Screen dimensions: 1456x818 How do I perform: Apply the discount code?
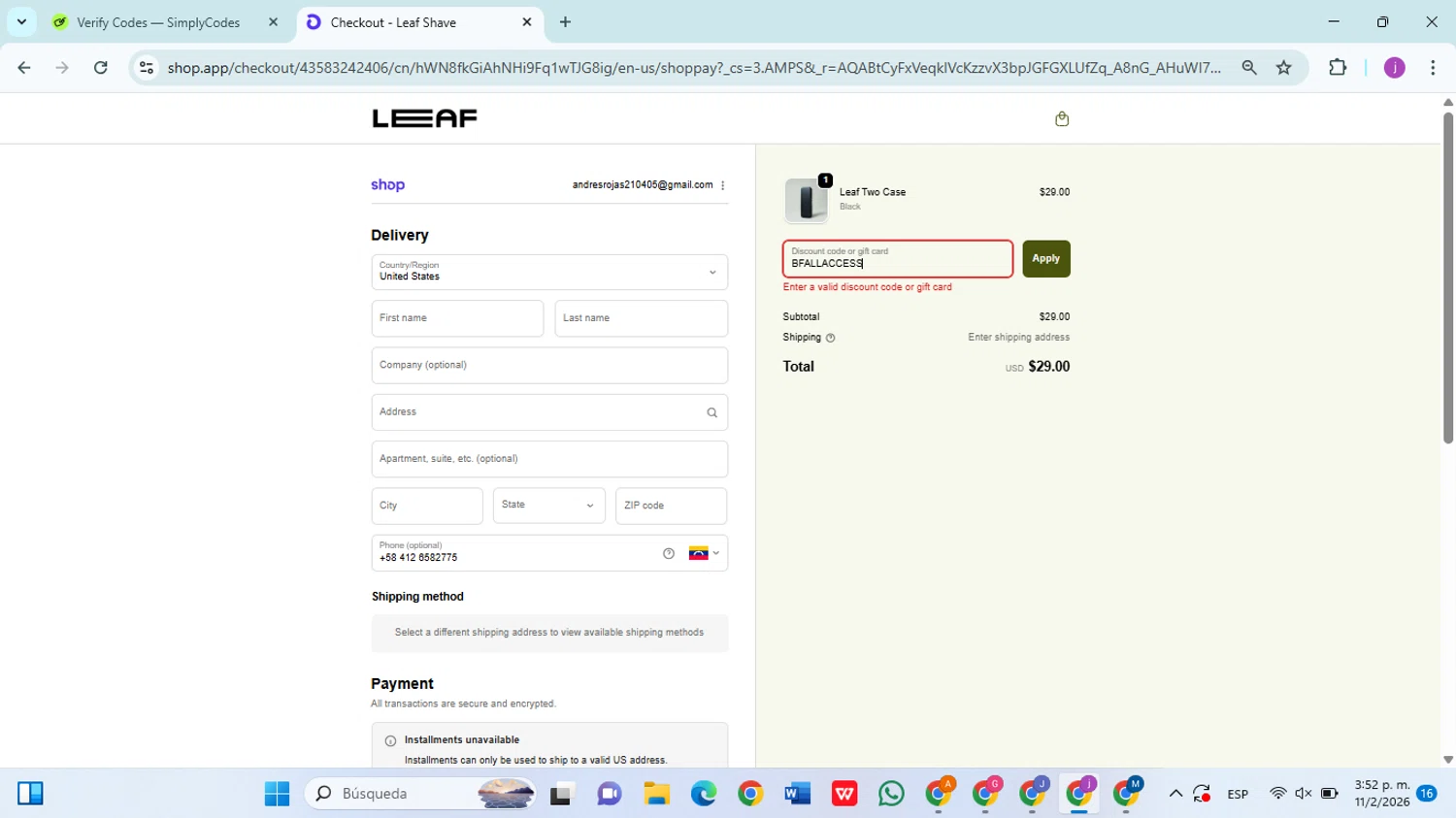point(1046,258)
